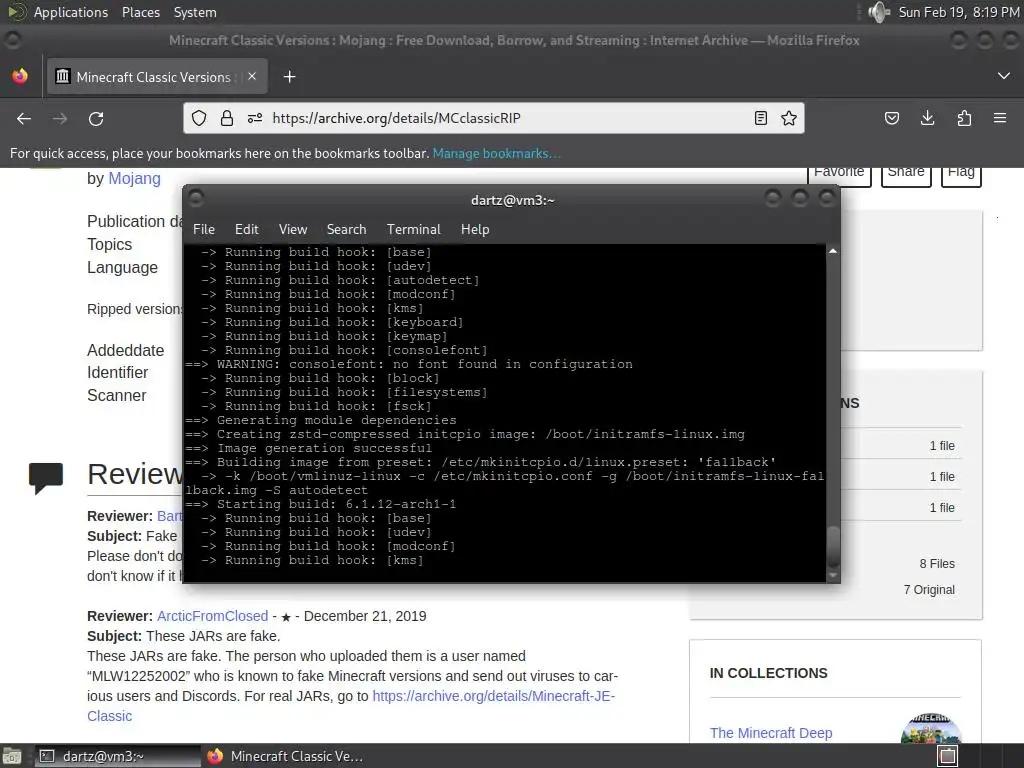Open the terminal Terminal menu

pos(413,229)
